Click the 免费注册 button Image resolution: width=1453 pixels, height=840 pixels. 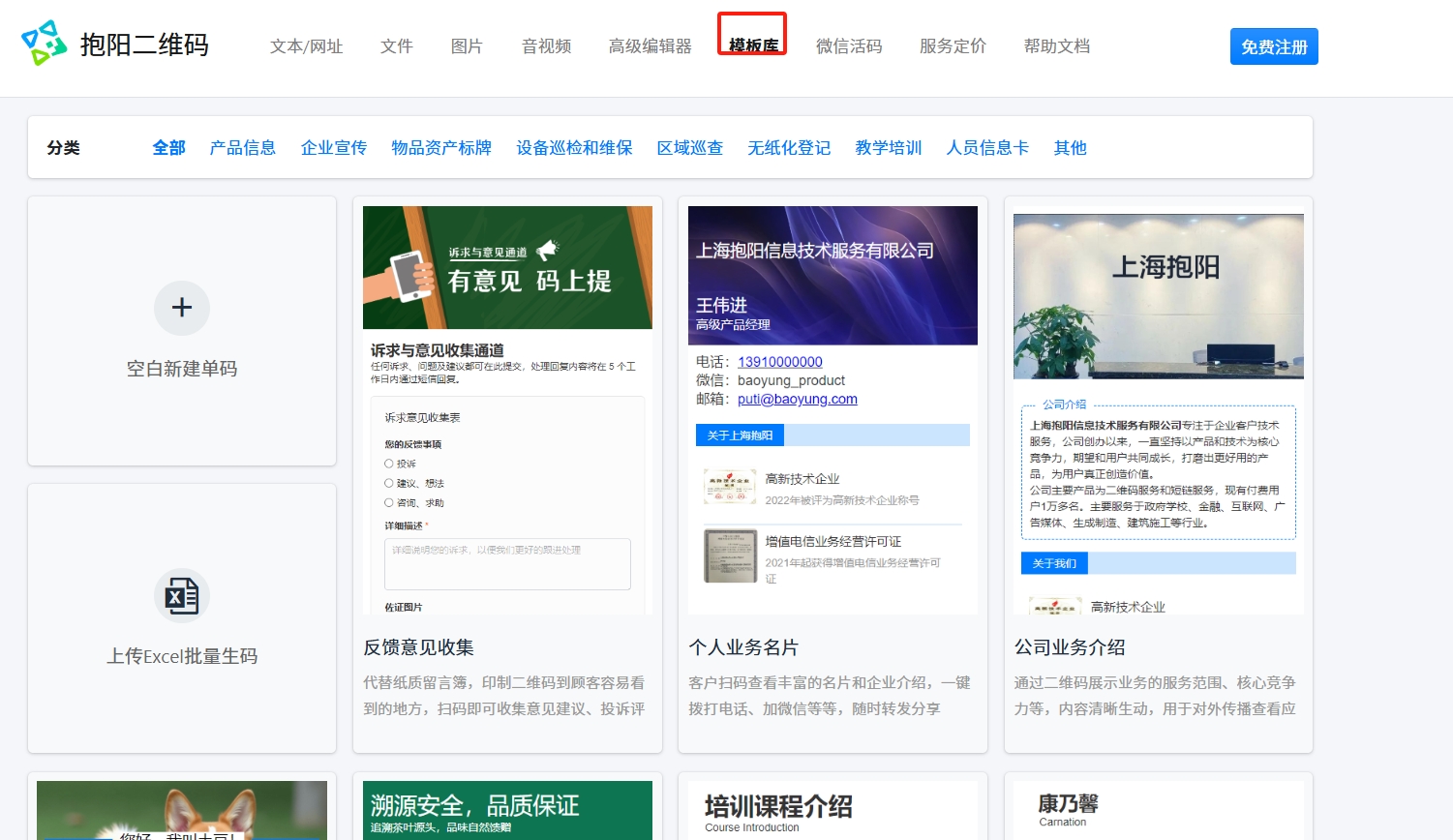1273,46
